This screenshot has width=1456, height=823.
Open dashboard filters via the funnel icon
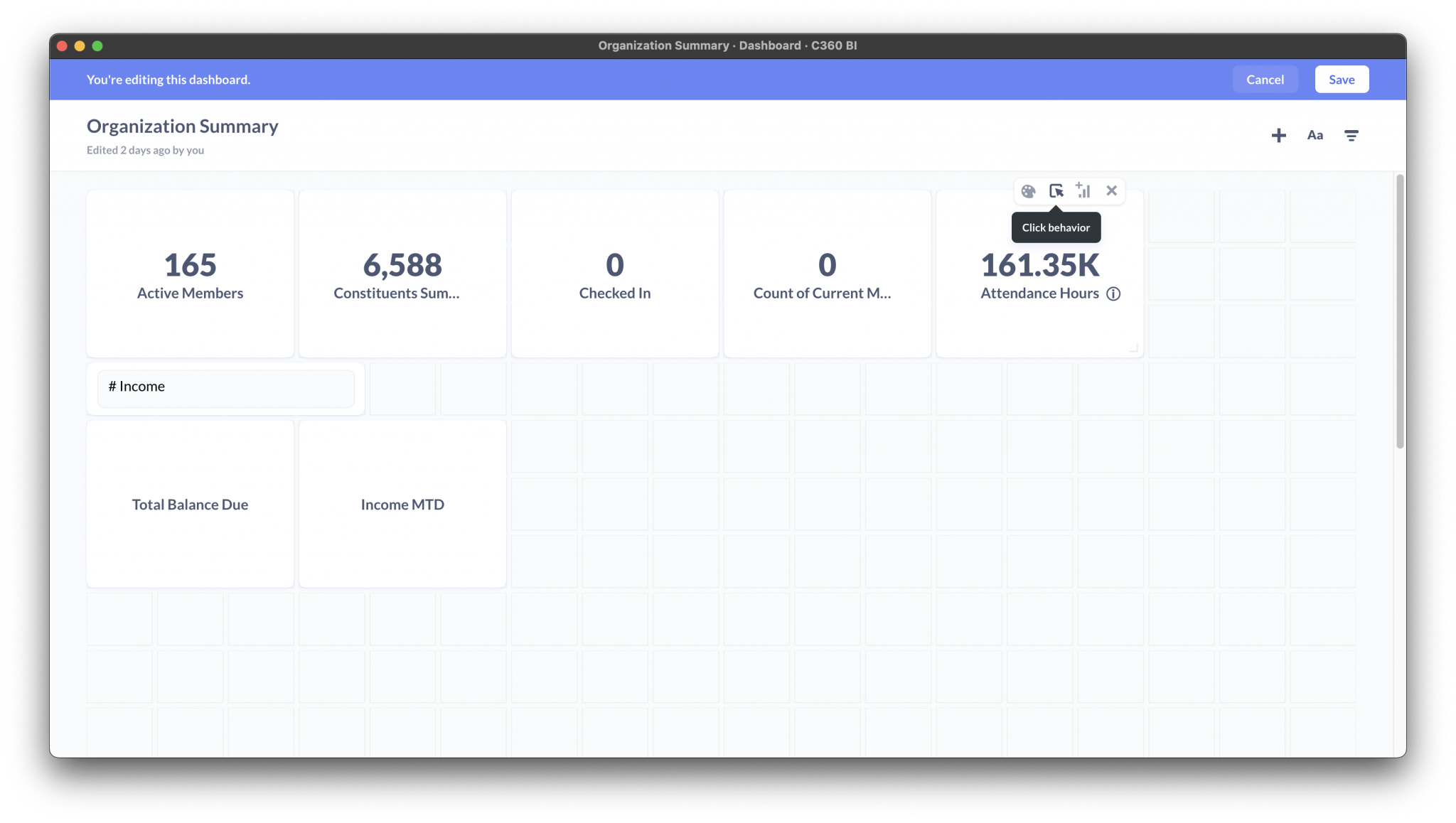(x=1351, y=135)
